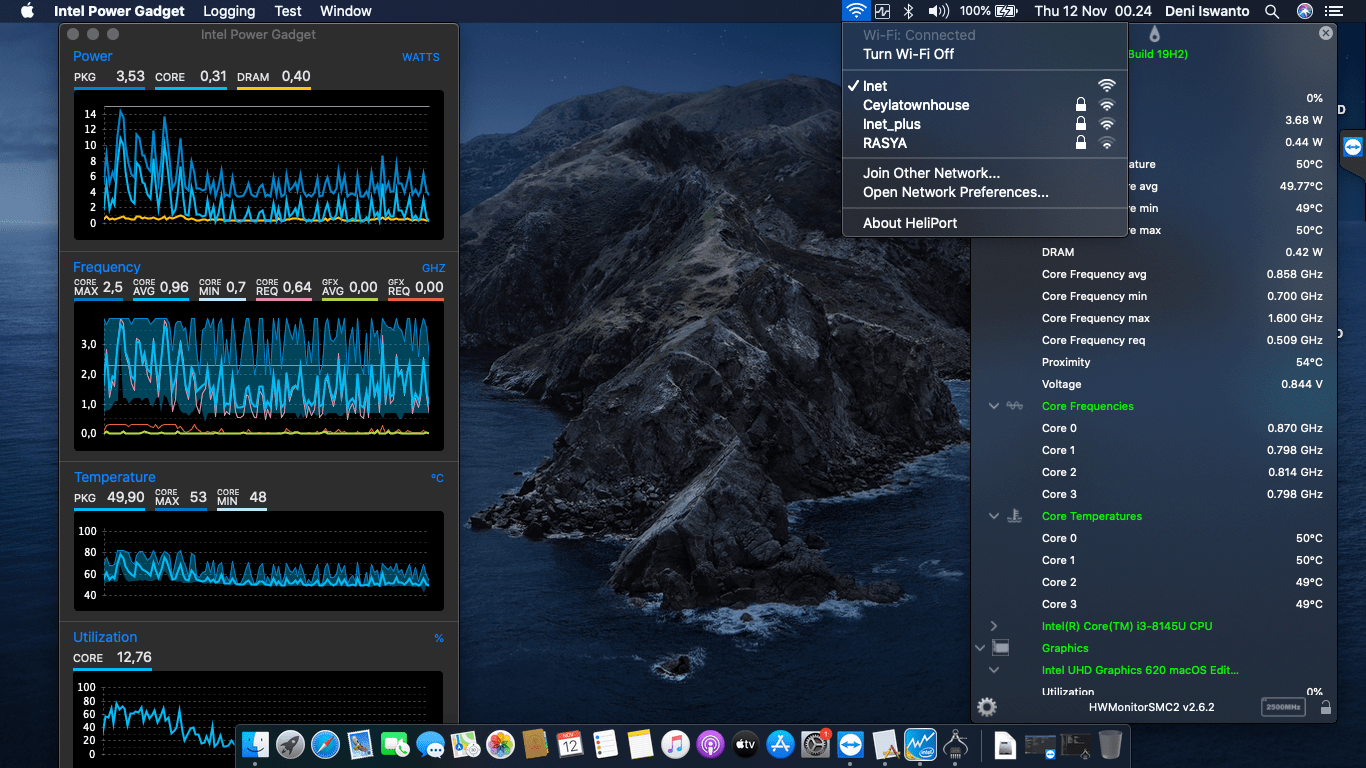Open App Store in the Dock
The width and height of the screenshot is (1366, 768).
click(x=780, y=744)
